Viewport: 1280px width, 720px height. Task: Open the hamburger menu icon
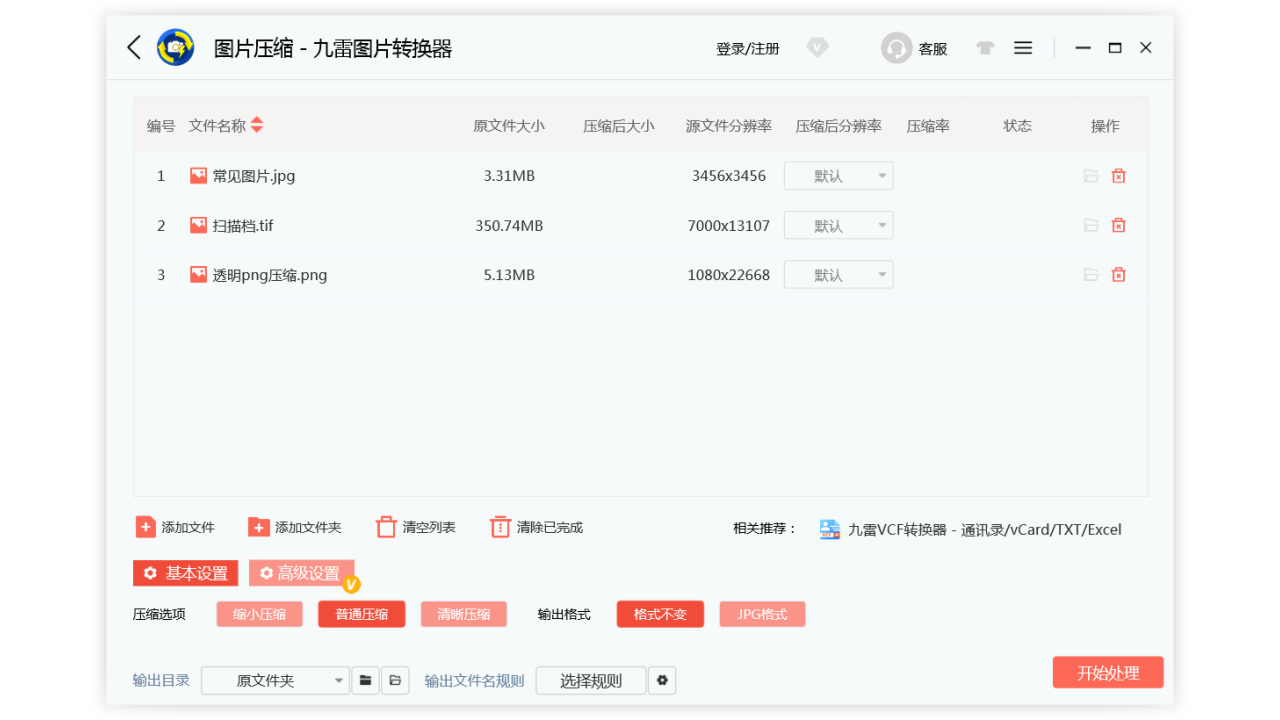coord(1022,47)
